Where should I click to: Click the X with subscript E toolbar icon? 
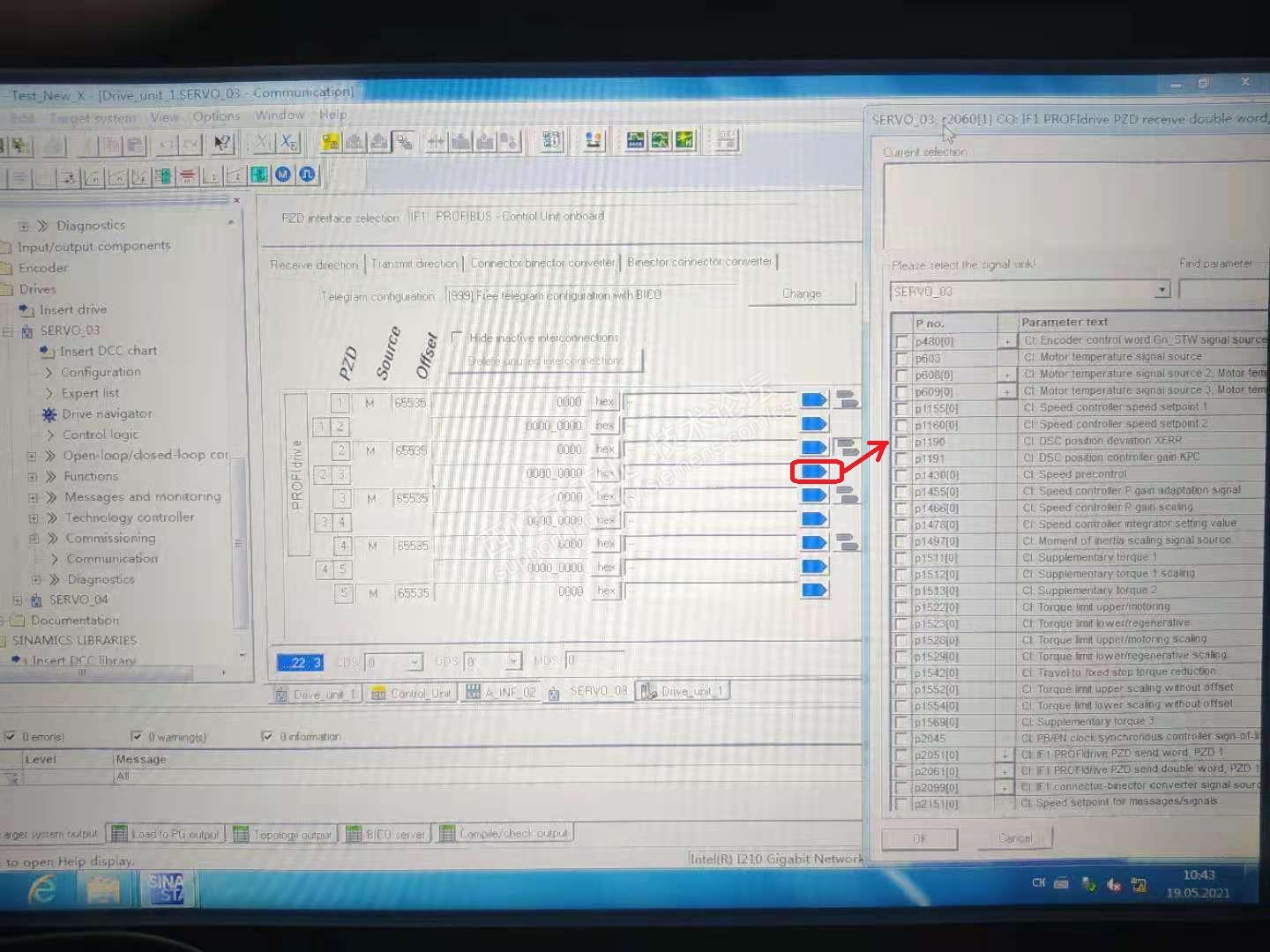tap(288, 143)
